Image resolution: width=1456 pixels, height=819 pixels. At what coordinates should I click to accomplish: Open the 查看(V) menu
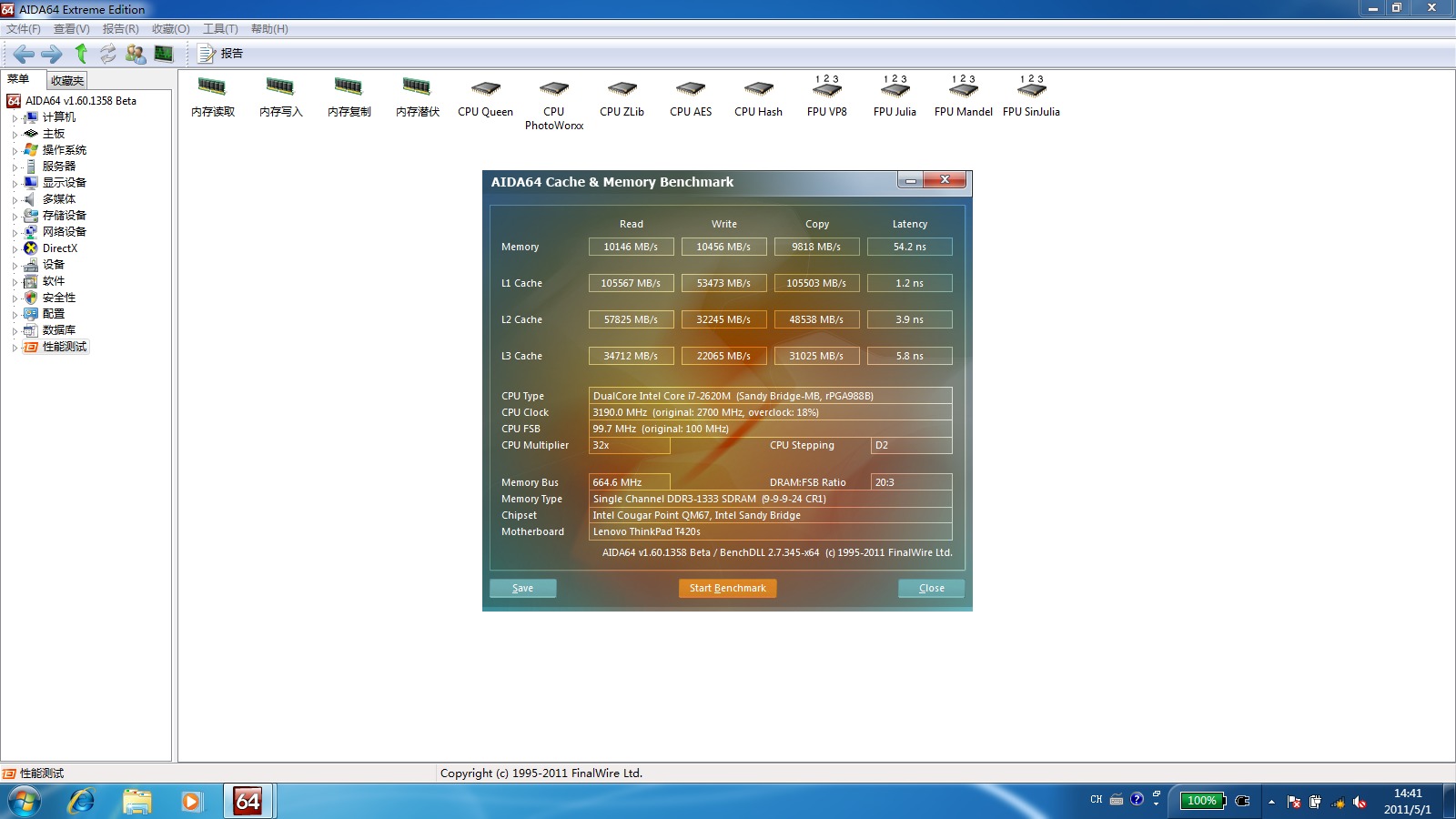point(72,29)
